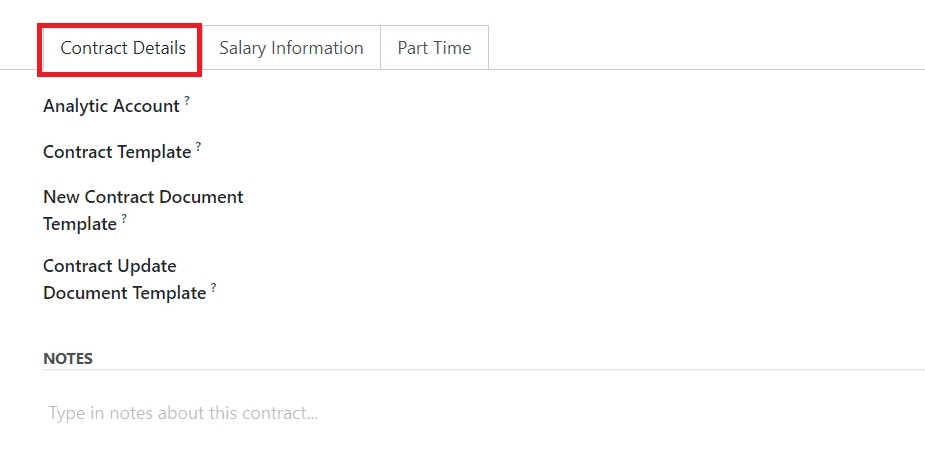Image resolution: width=925 pixels, height=470 pixels.
Task: Select the Part Time tab
Action: [x=434, y=48]
